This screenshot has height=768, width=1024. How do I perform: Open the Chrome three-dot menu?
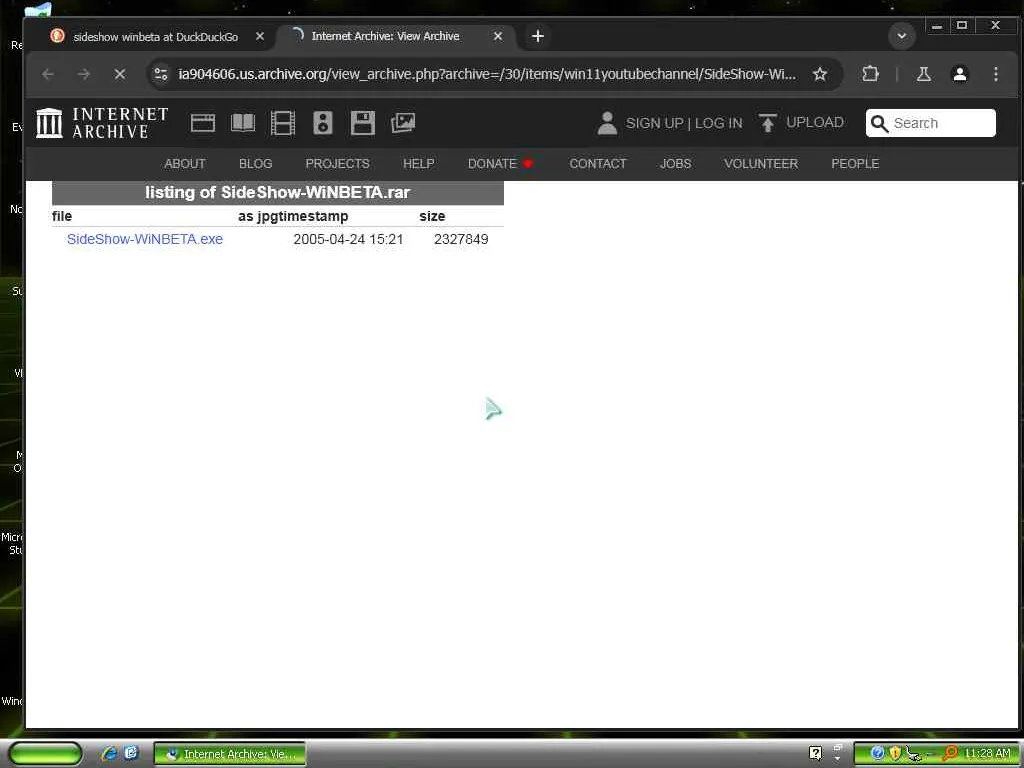point(995,74)
